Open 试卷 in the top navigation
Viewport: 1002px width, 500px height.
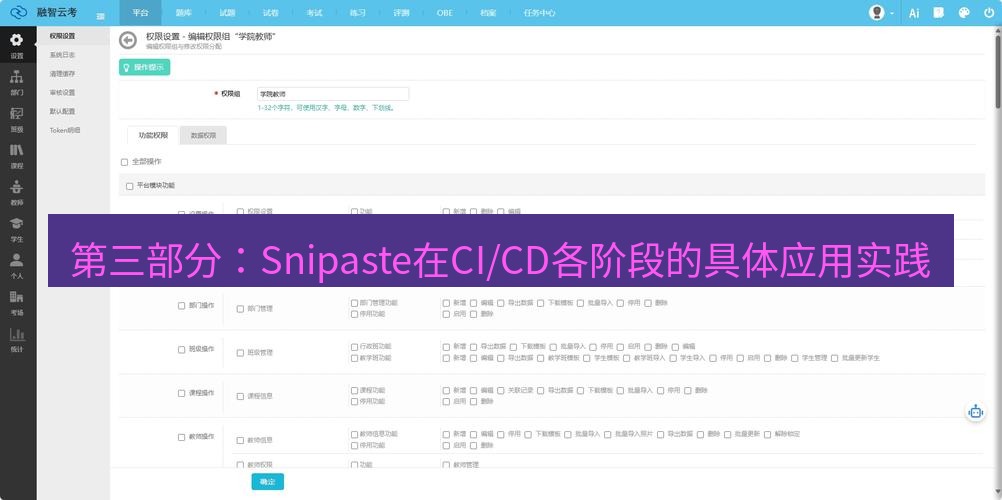[271, 13]
